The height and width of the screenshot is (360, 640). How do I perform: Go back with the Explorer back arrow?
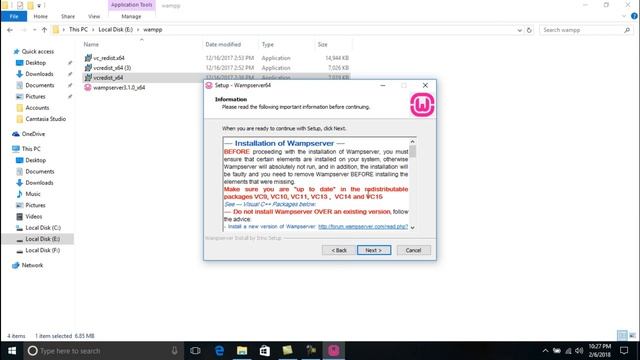pos(10,30)
